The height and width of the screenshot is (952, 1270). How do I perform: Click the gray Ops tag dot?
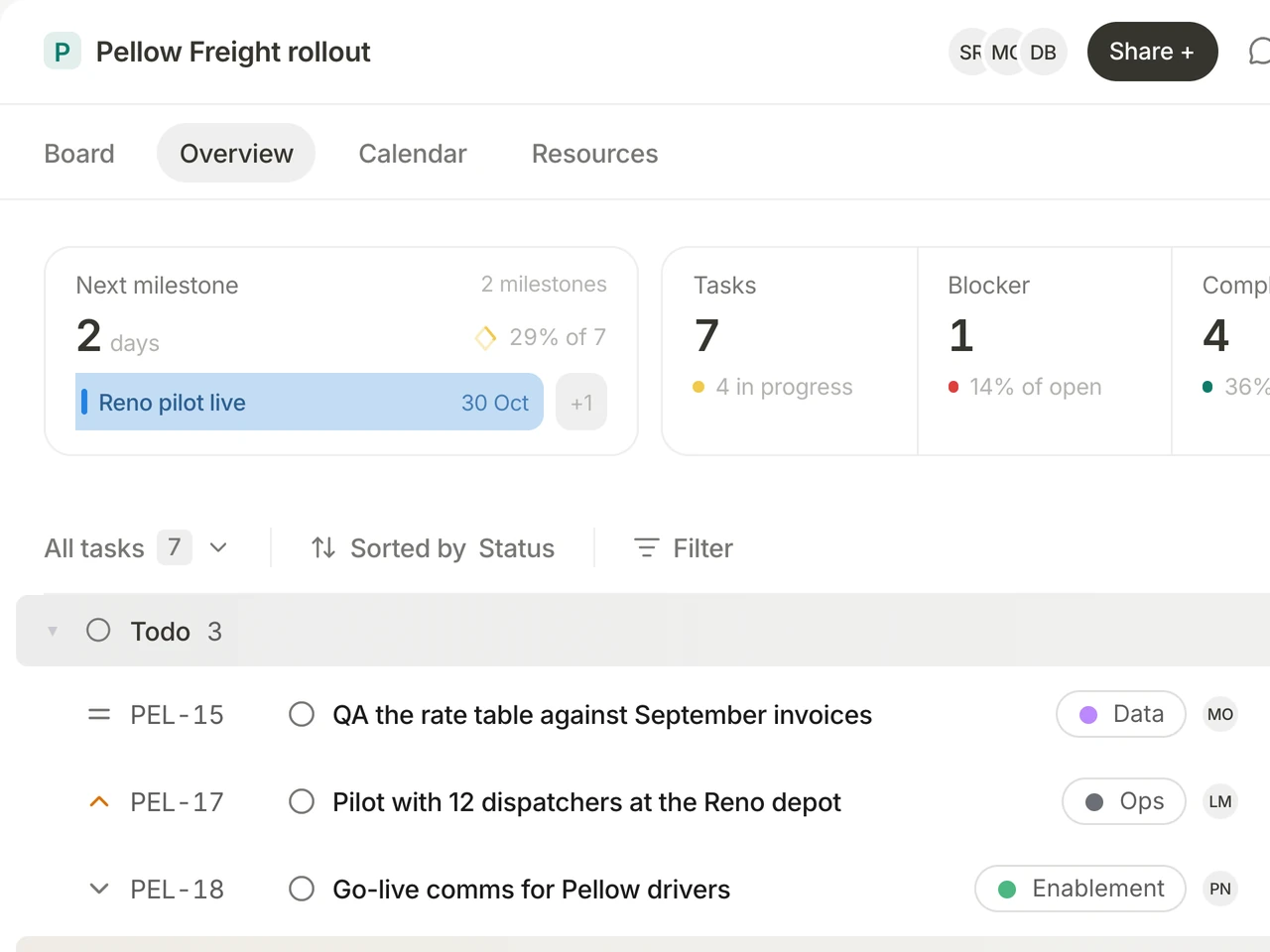click(1094, 802)
